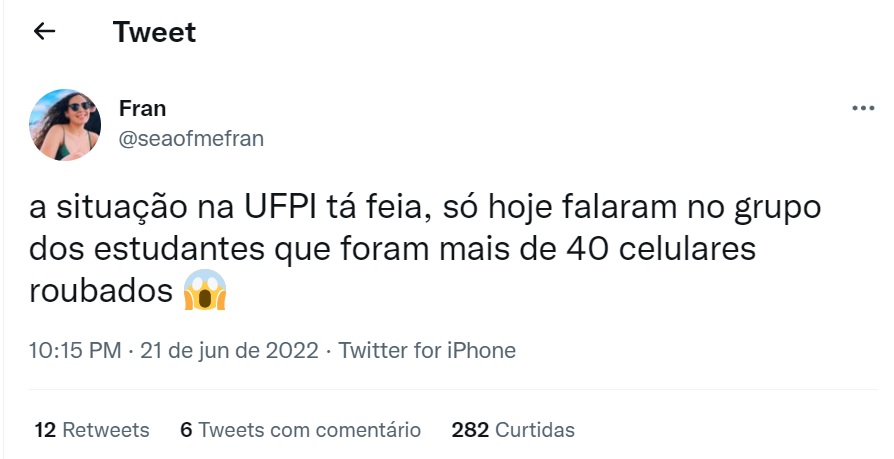
Task: Click the quote tweets count number 6
Action: pos(186,430)
